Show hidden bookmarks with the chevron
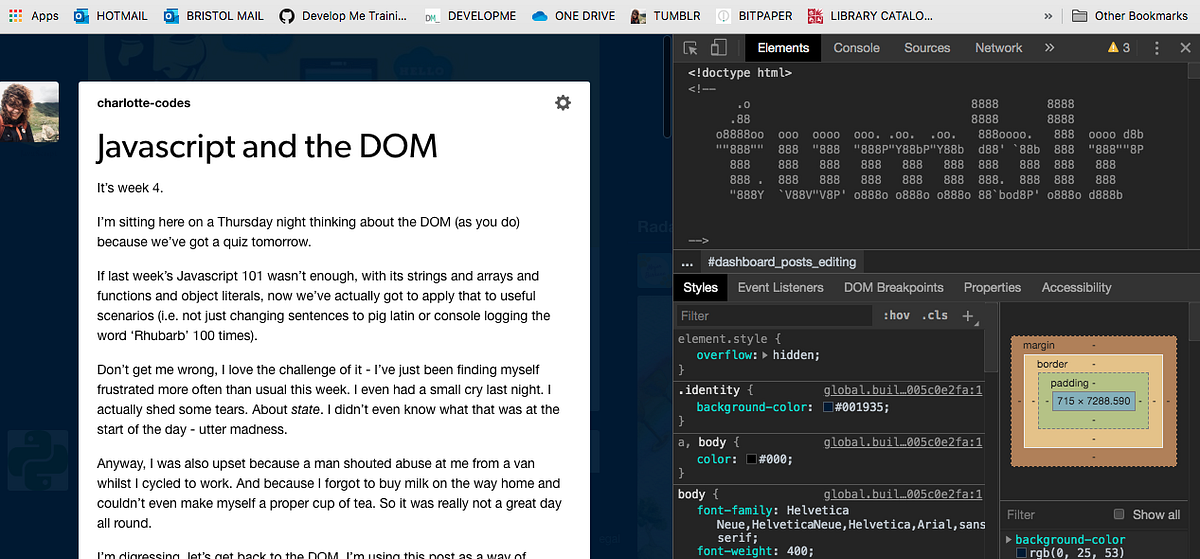 1049,16
